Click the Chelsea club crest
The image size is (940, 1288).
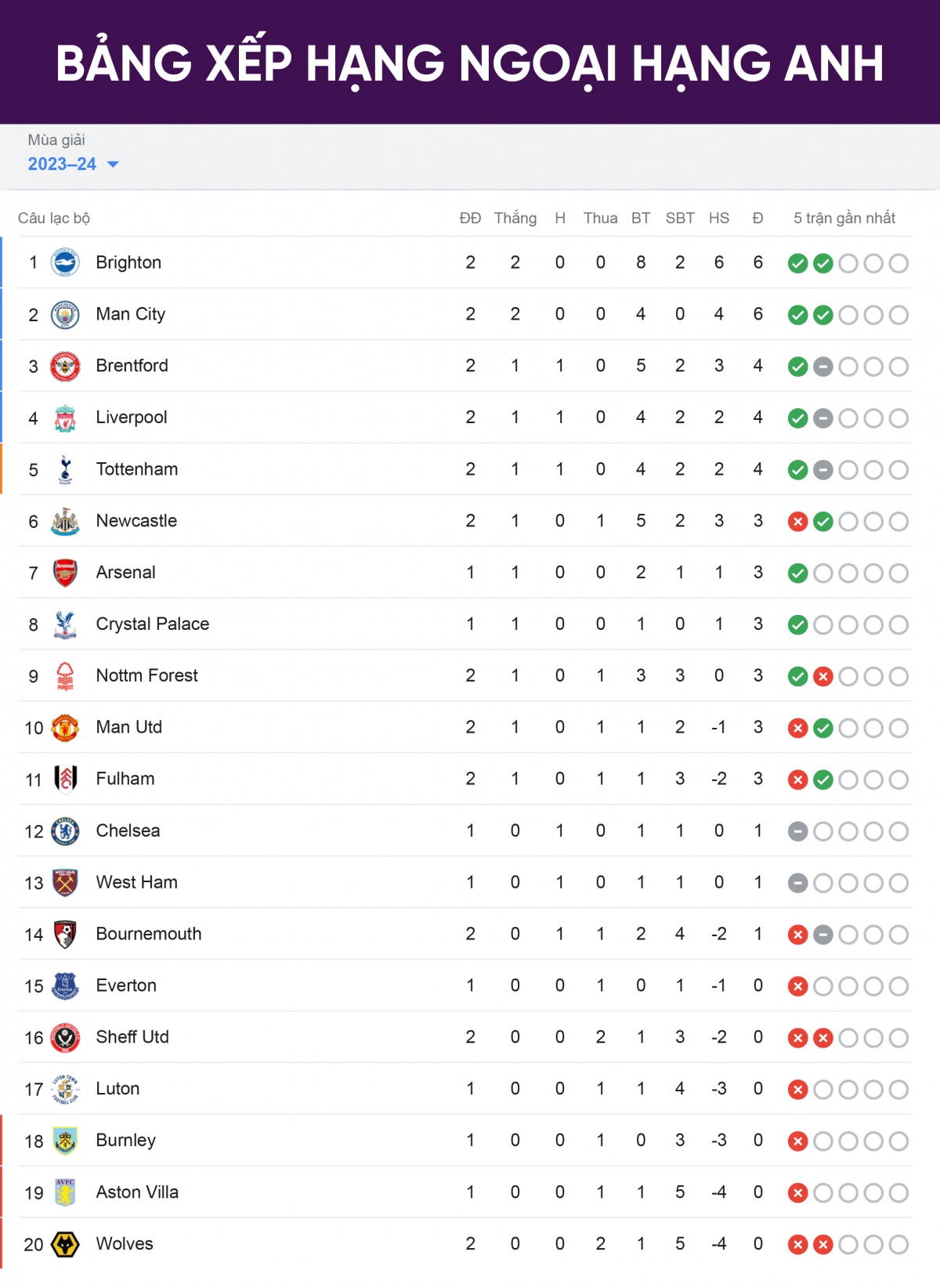(x=65, y=831)
